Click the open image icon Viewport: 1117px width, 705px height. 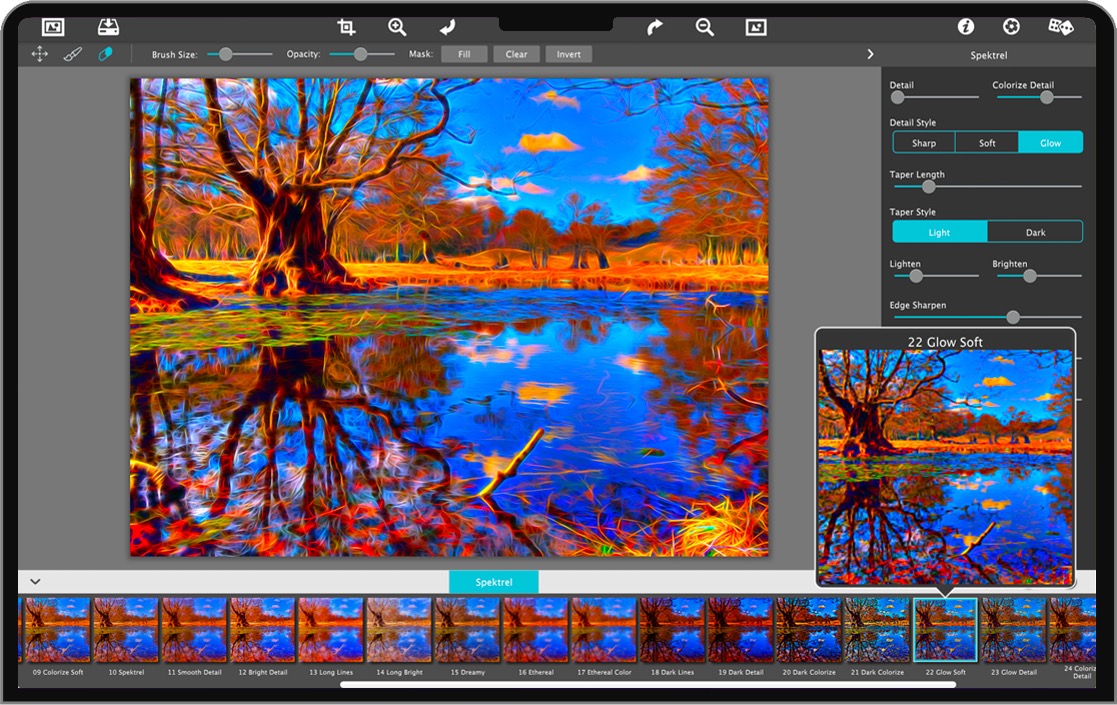pos(53,27)
